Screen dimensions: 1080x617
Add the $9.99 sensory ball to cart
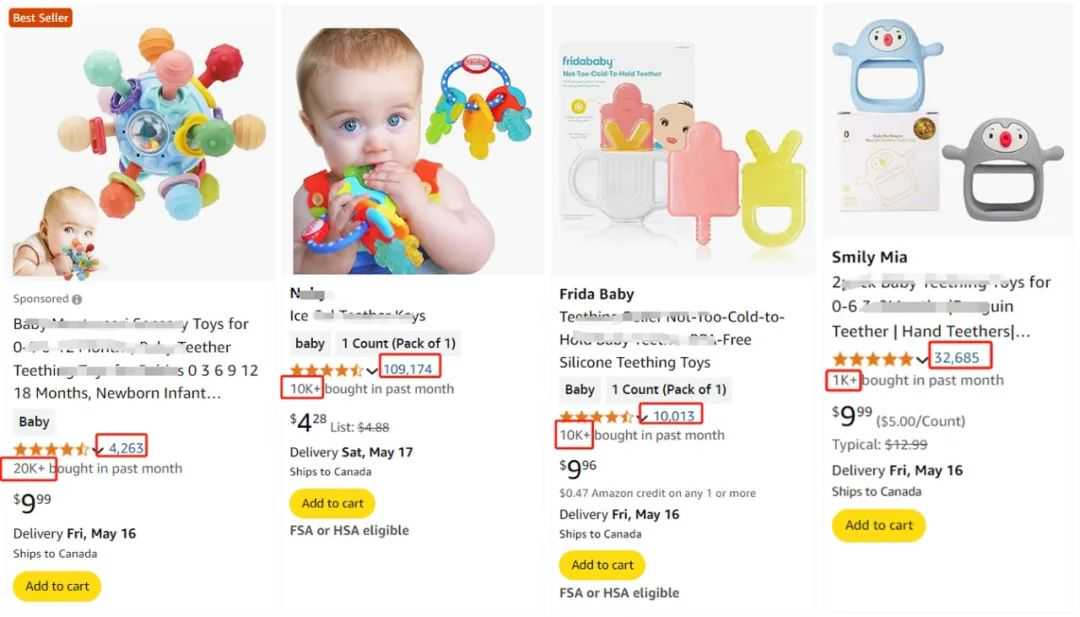57,586
